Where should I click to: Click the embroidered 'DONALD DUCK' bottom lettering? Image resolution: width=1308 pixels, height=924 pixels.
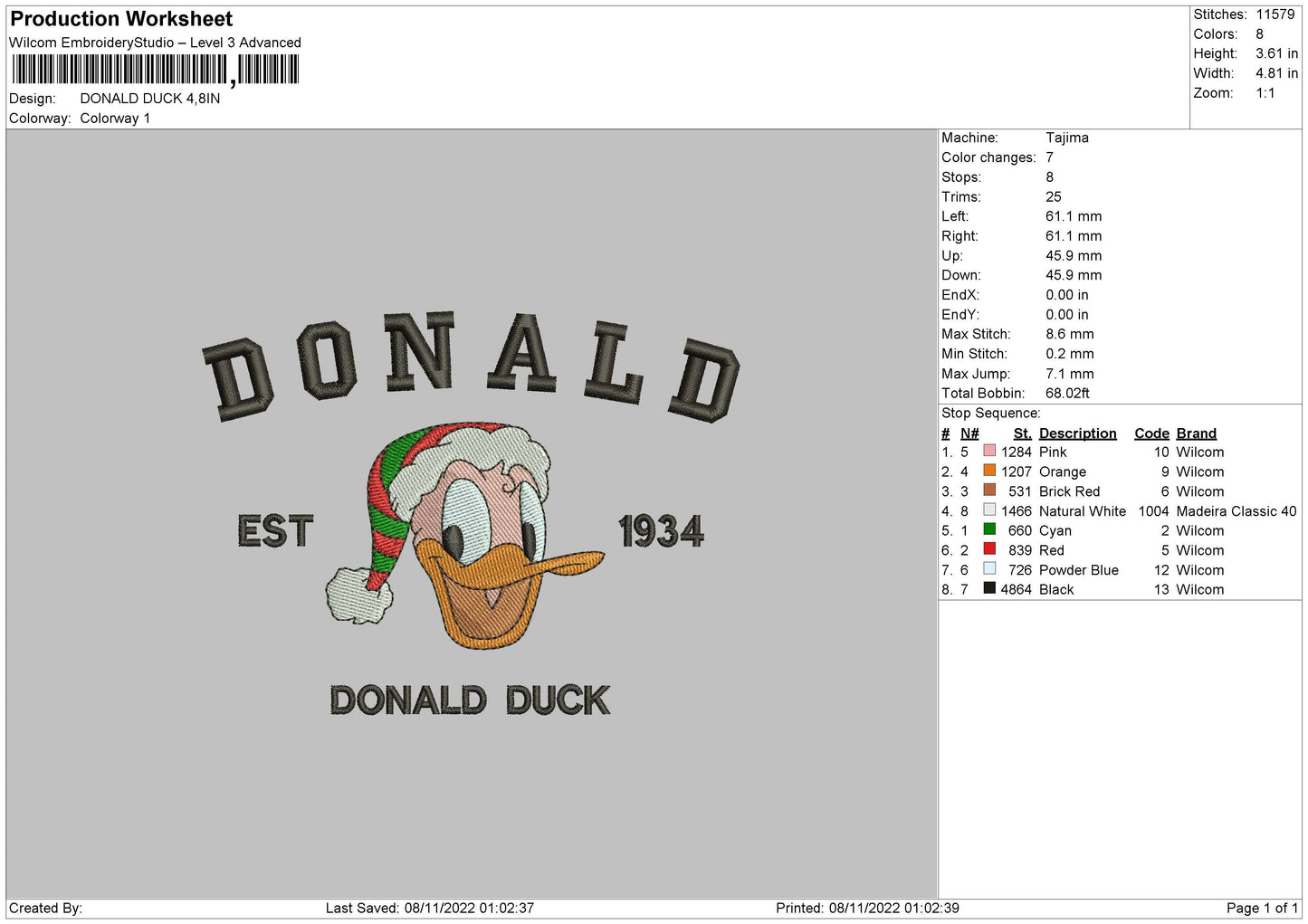(470, 700)
